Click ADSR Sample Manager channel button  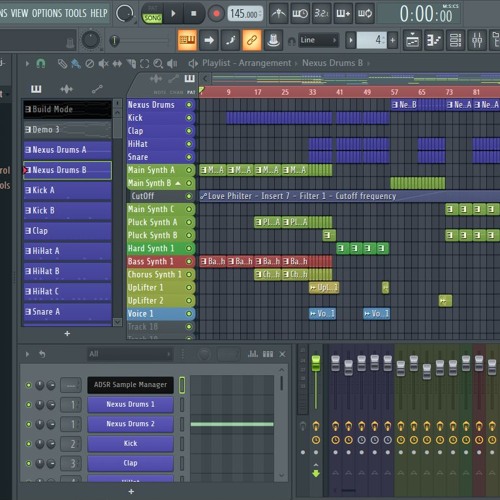pyautogui.click(x=130, y=385)
